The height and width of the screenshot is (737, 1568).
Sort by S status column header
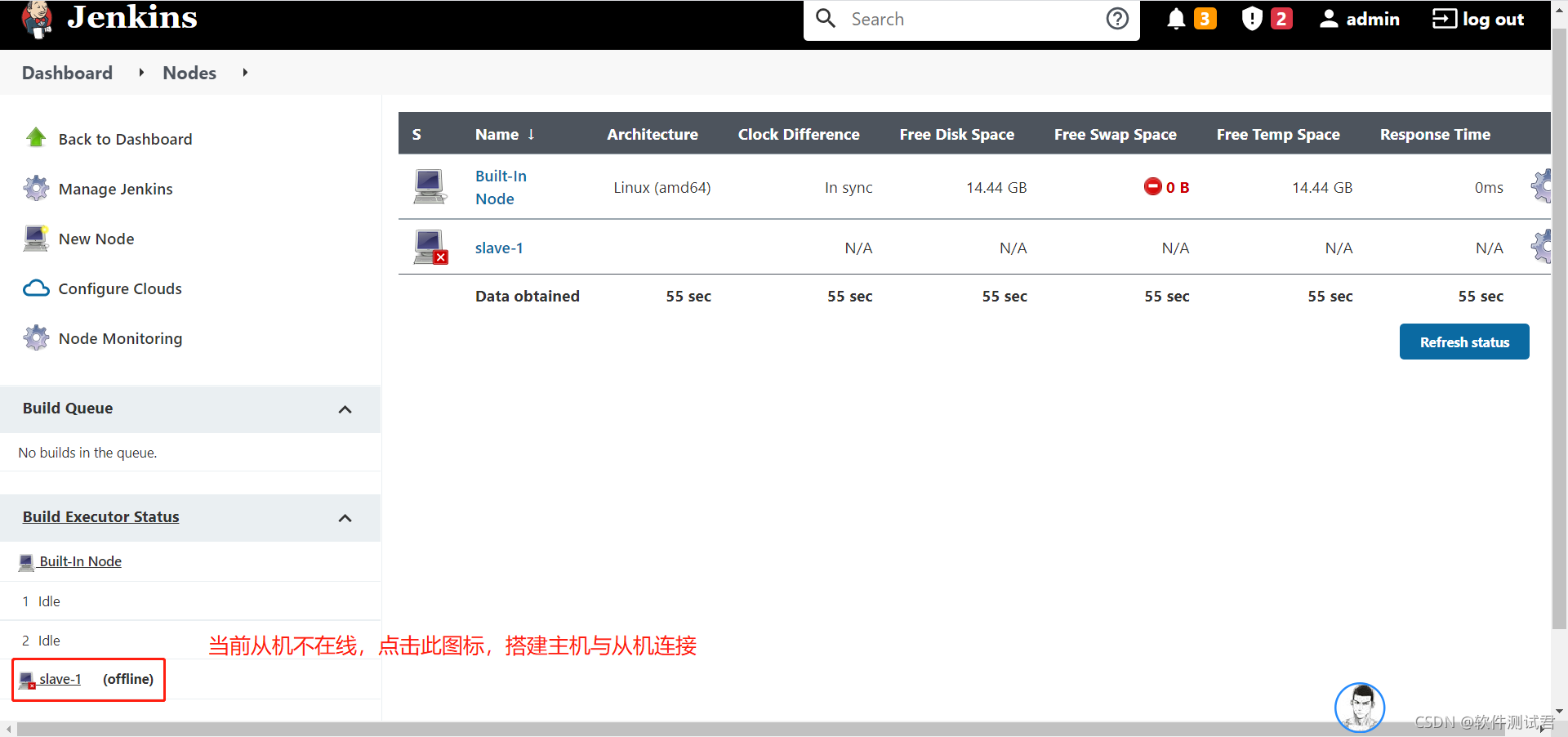point(416,134)
